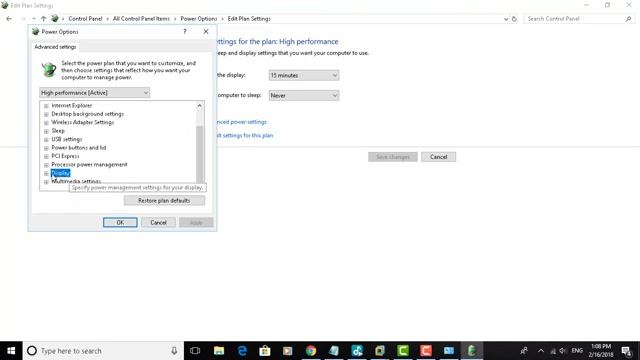This screenshot has height=360, width=640.
Task: Click the dialog help question mark
Action: [x=185, y=31]
